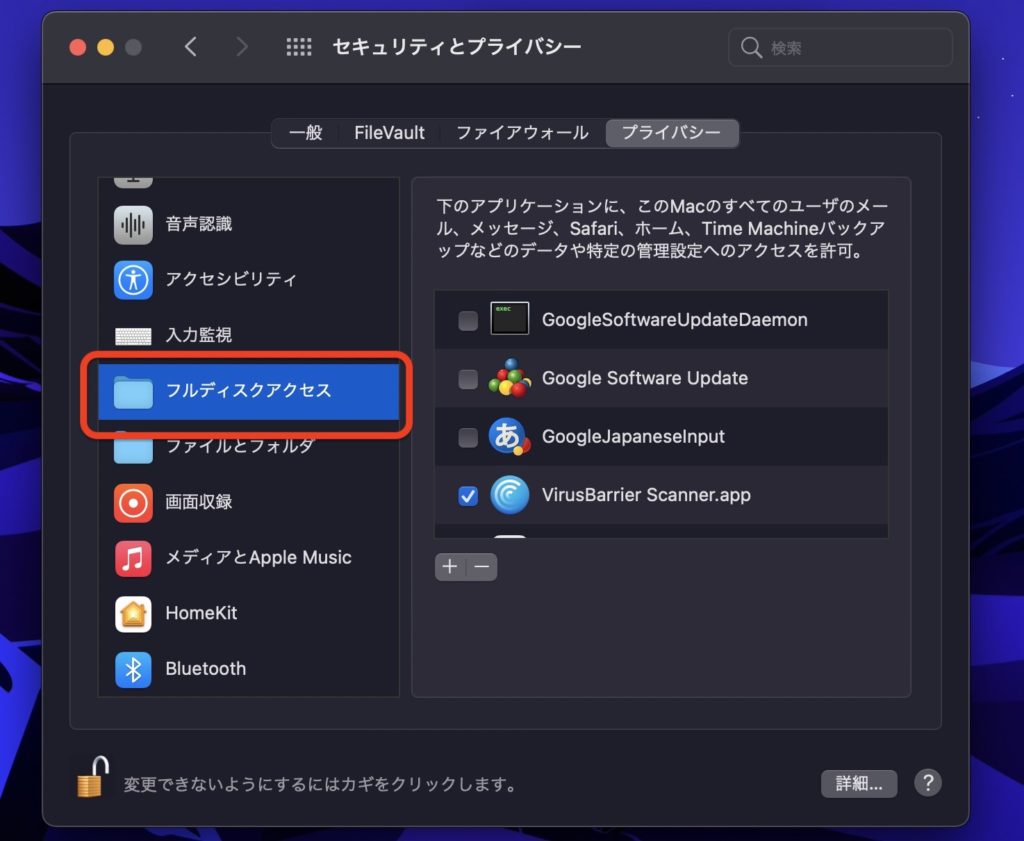Add an application with the plus button
Screen dimensions: 1024x841
(450, 567)
